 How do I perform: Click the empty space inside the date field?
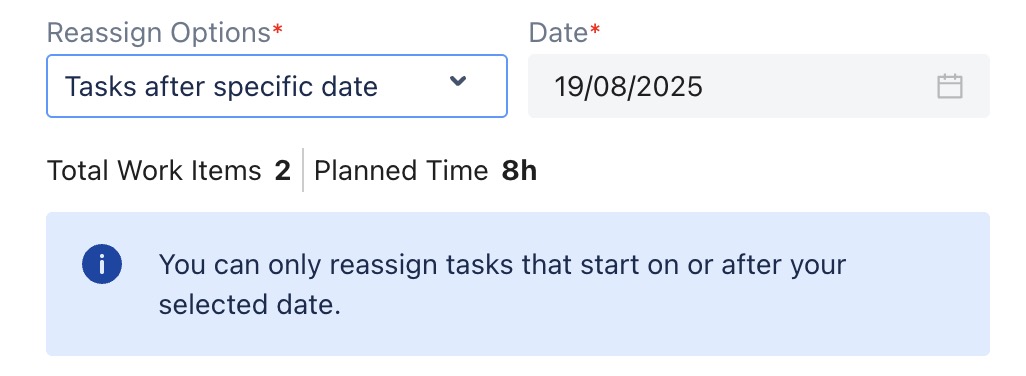pos(818,86)
